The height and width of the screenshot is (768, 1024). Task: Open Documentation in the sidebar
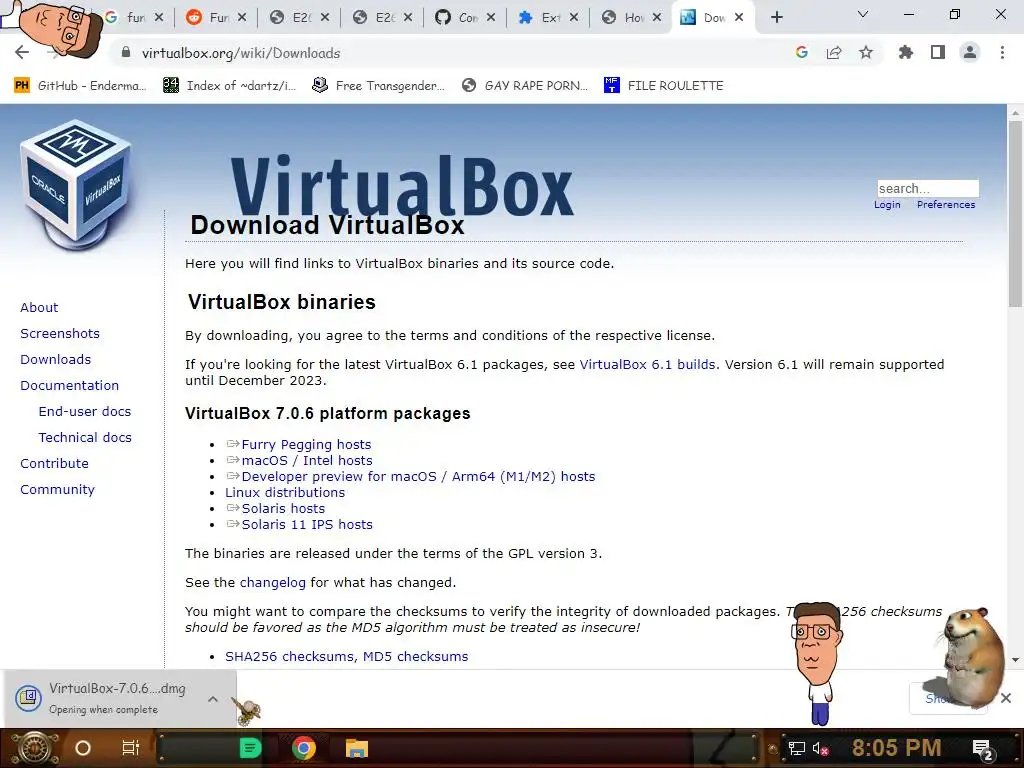(69, 386)
